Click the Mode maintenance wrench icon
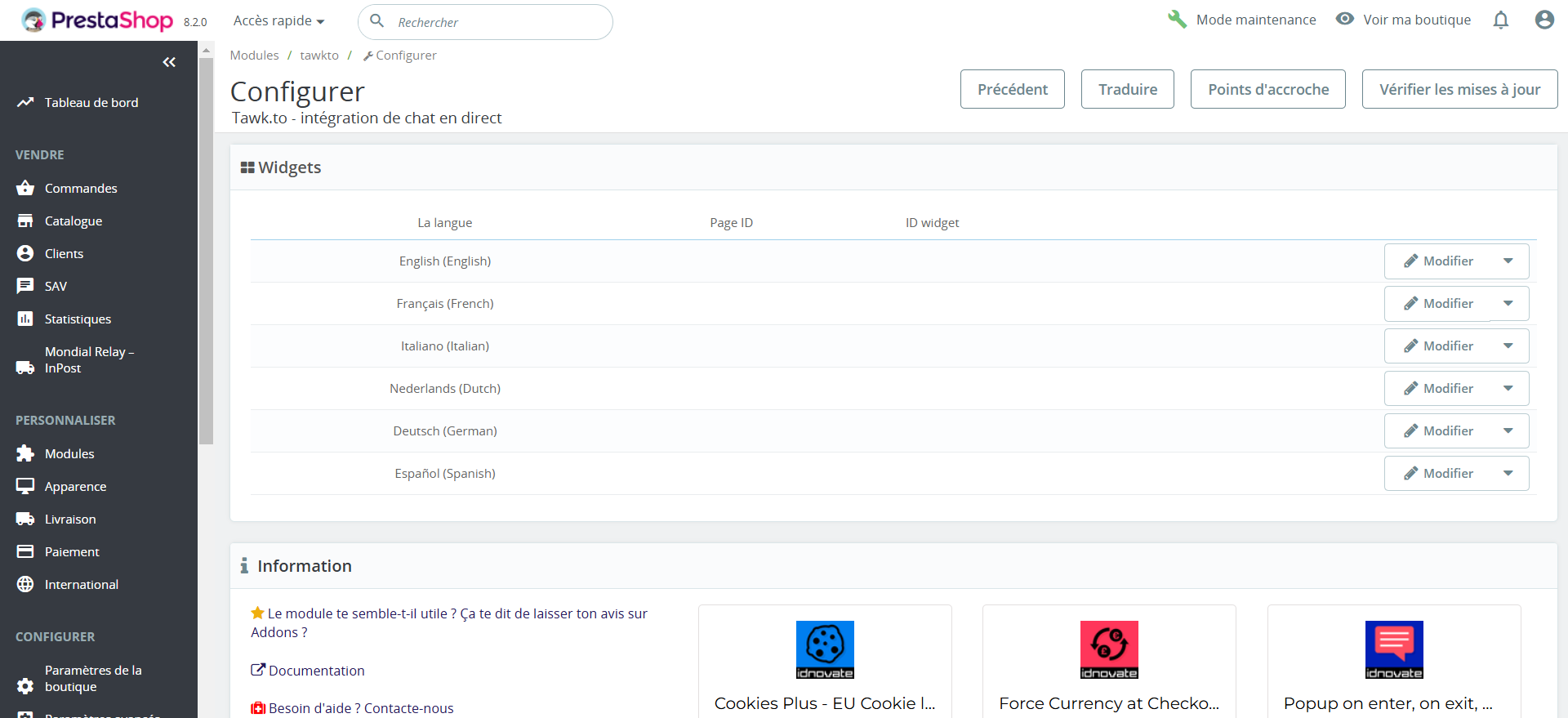This screenshot has width=1568, height=718. pyautogui.click(x=1177, y=20)
